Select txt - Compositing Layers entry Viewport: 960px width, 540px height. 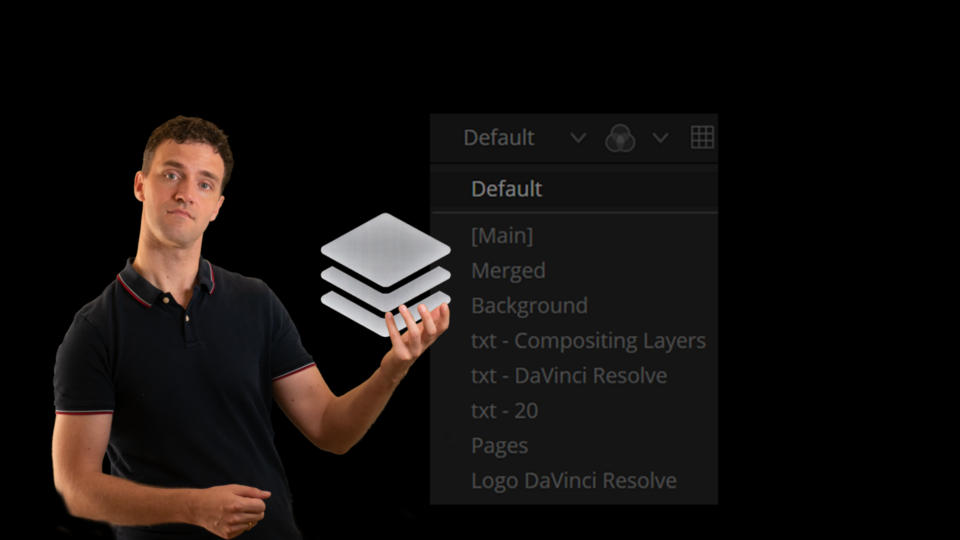tap(588, 340)
